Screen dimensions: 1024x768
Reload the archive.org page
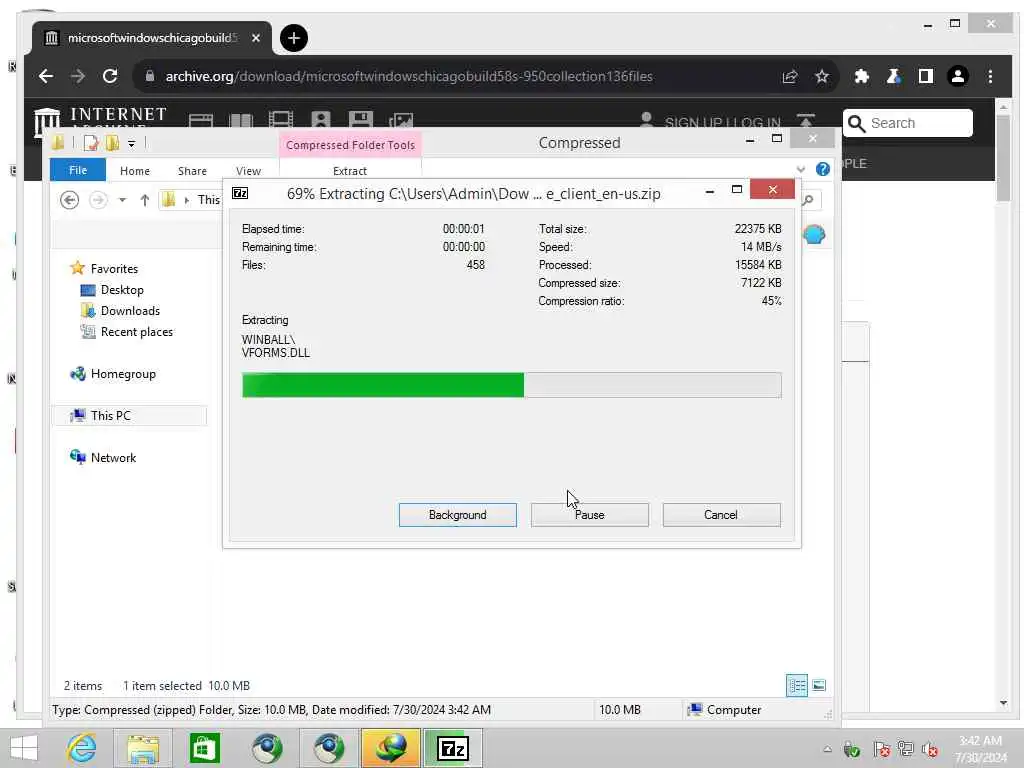[110, 76]
